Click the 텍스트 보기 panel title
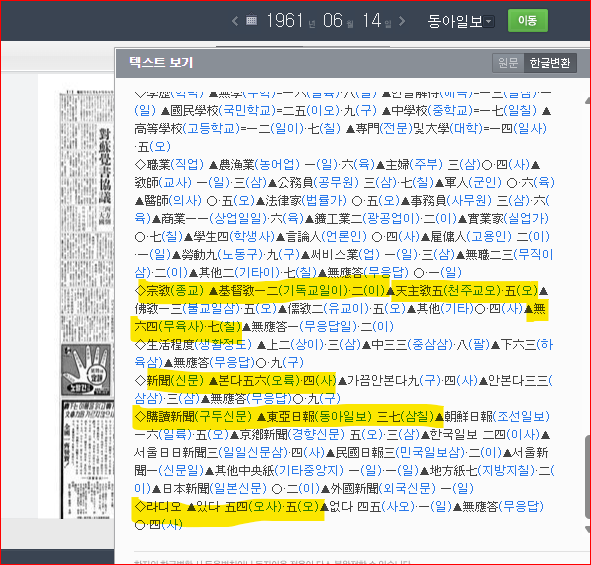This screenshot has height=565, width=591. (161, 62)
